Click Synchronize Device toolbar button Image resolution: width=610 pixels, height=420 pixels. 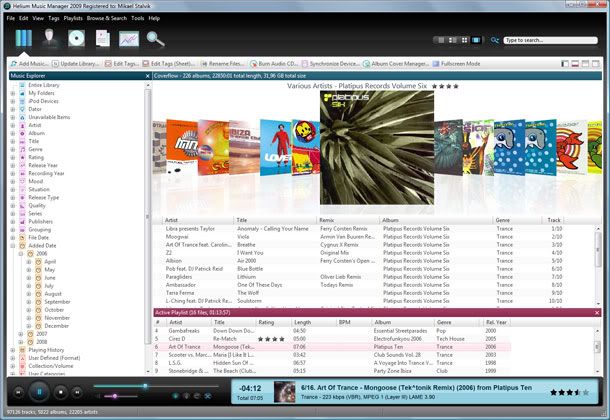[x=331, y=64]
